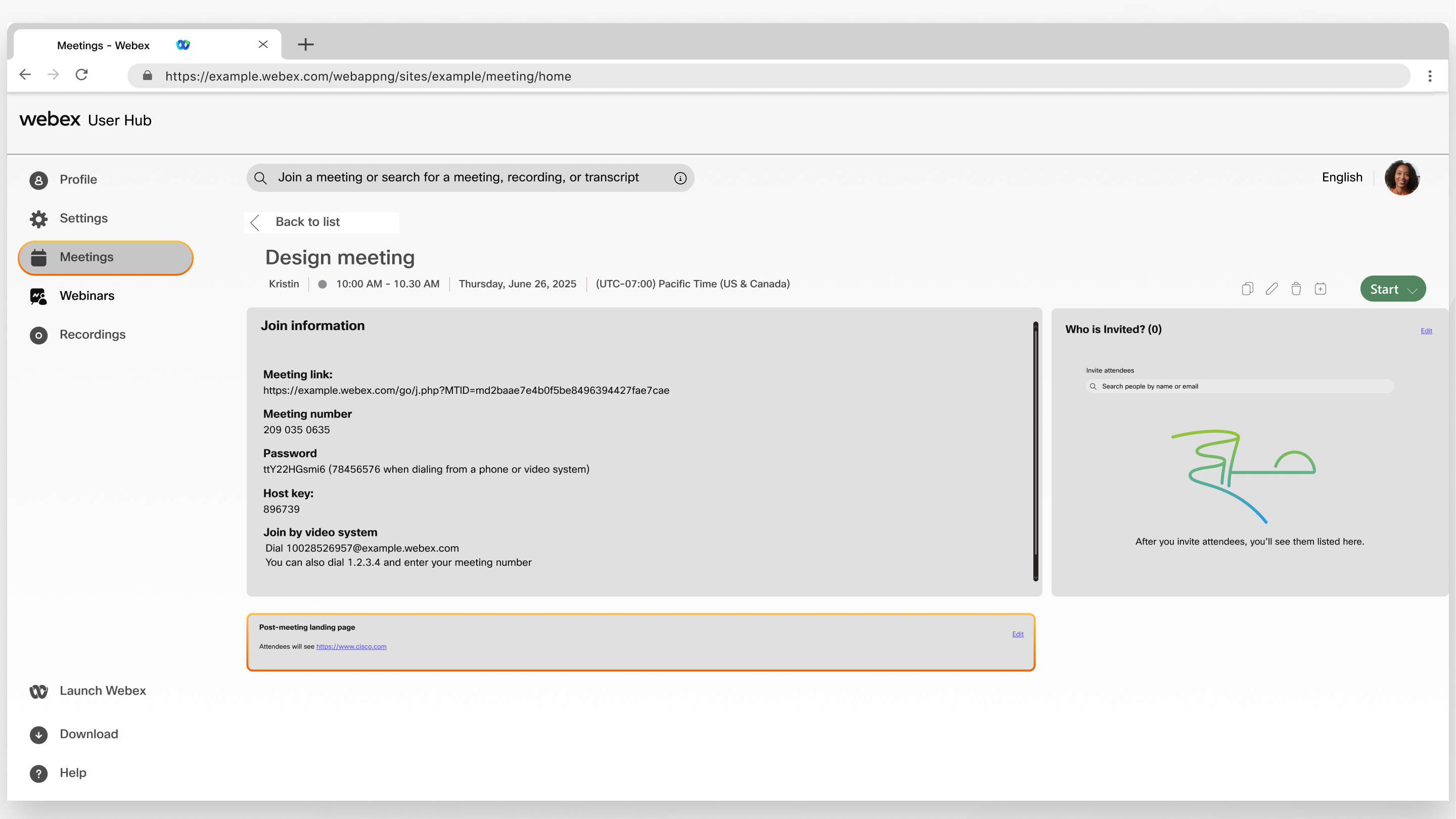Click the Settings gear icon
The height and width of the screenshot is (819, 1456).
(38, 219)
